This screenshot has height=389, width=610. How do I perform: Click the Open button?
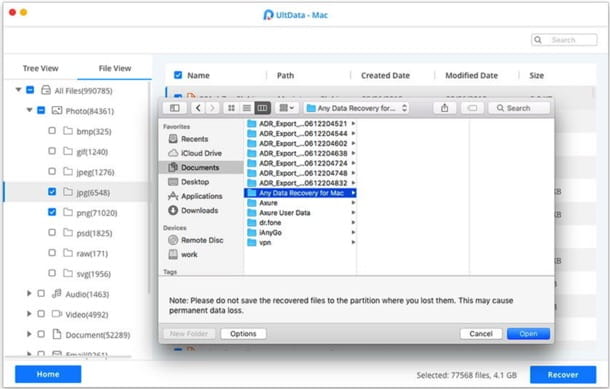(528, 334)
